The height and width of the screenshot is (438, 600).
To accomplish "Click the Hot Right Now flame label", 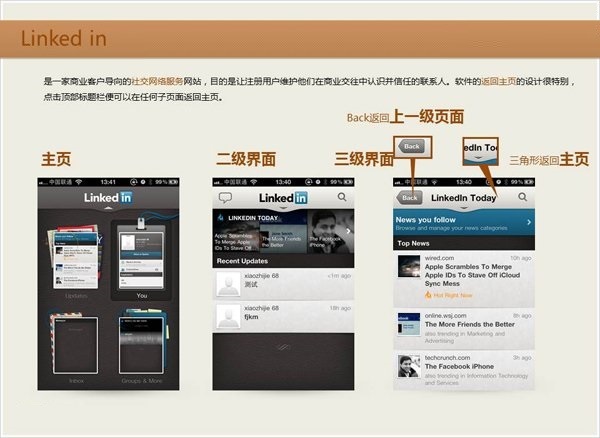I will click(x=448, y=295).
